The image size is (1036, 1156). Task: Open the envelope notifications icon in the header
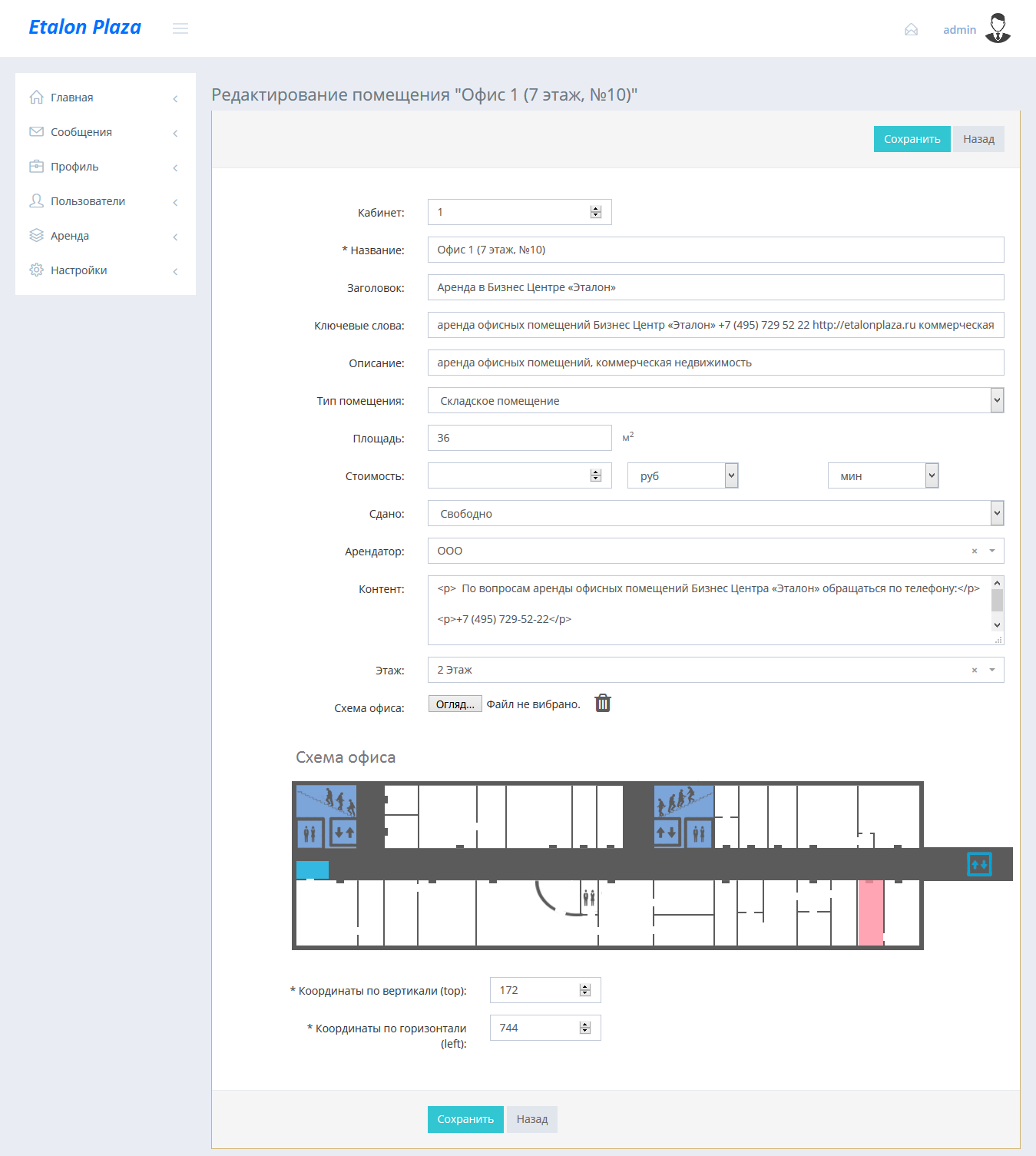[x=912, y=30]
